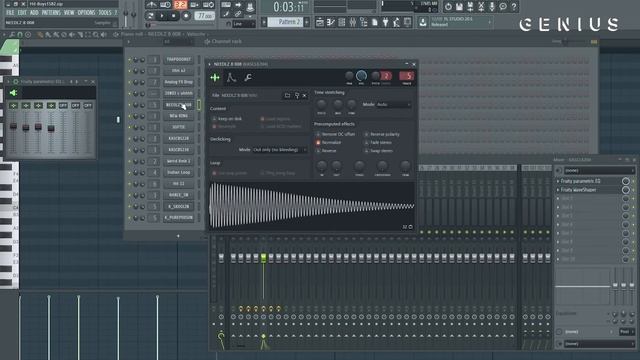Open the Line snap dropdown
The height and width of the screenshot is (360, 640).
pyautogui.click(x=244, y=24)
